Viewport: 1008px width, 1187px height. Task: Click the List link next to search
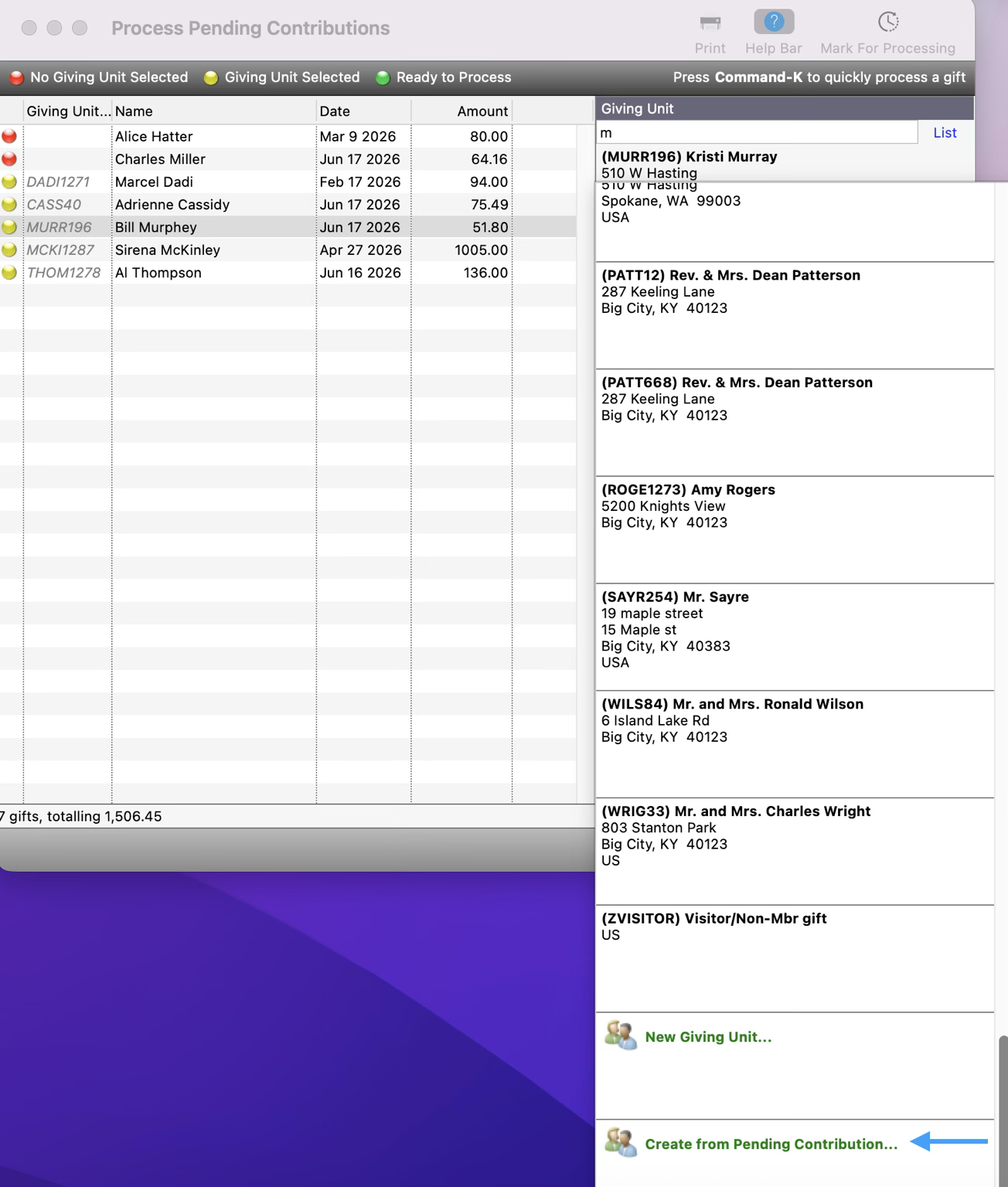point(945,133)
